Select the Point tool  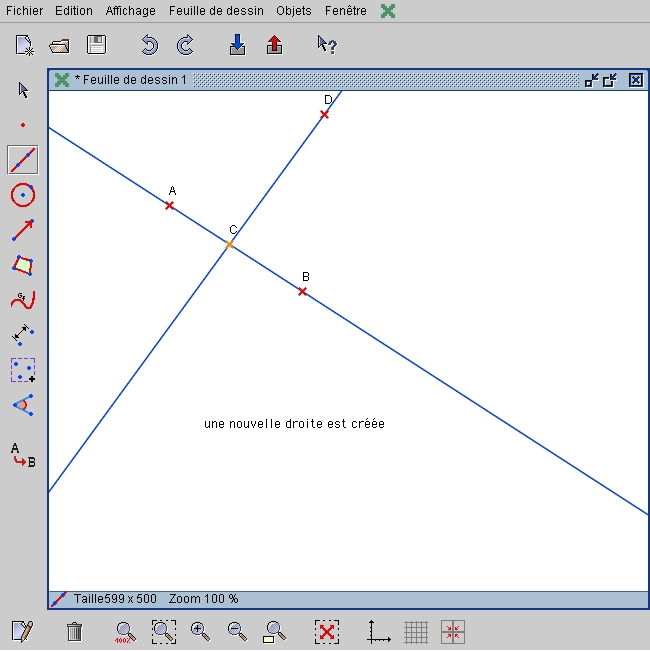(x=23, y=125)
